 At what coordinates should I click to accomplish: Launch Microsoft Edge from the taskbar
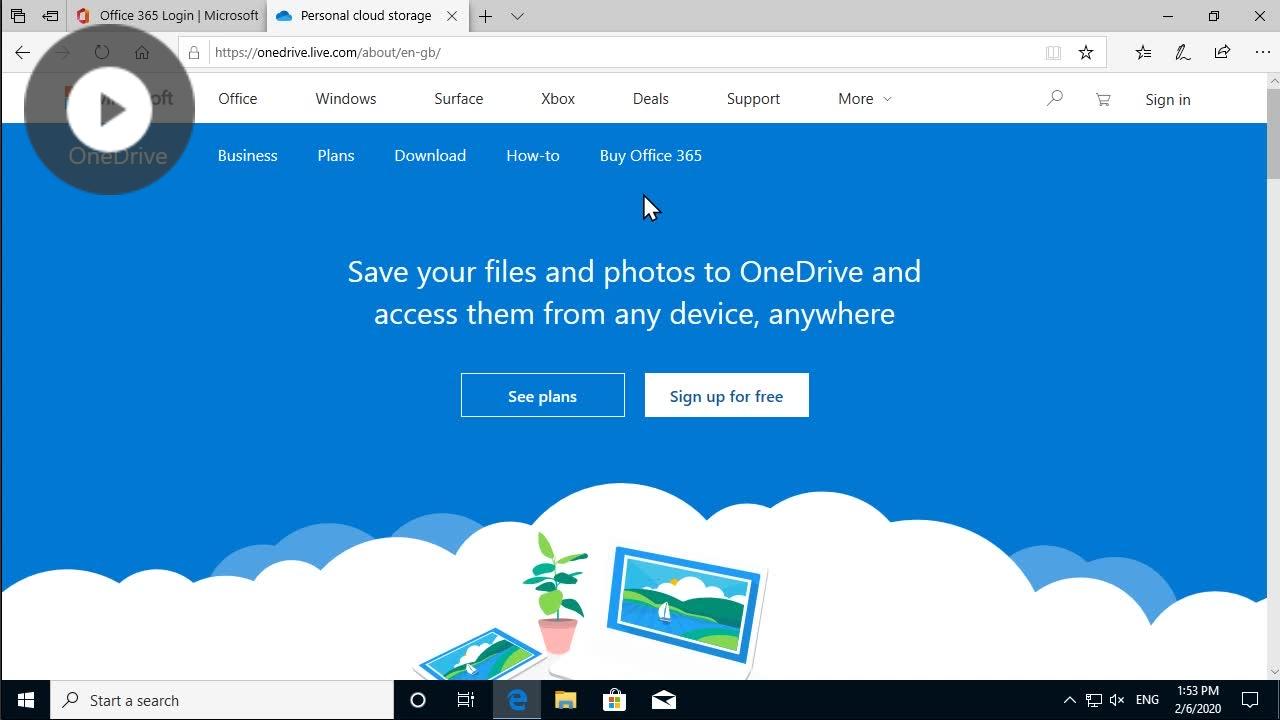pyautogui.click(x=516, y=700)
